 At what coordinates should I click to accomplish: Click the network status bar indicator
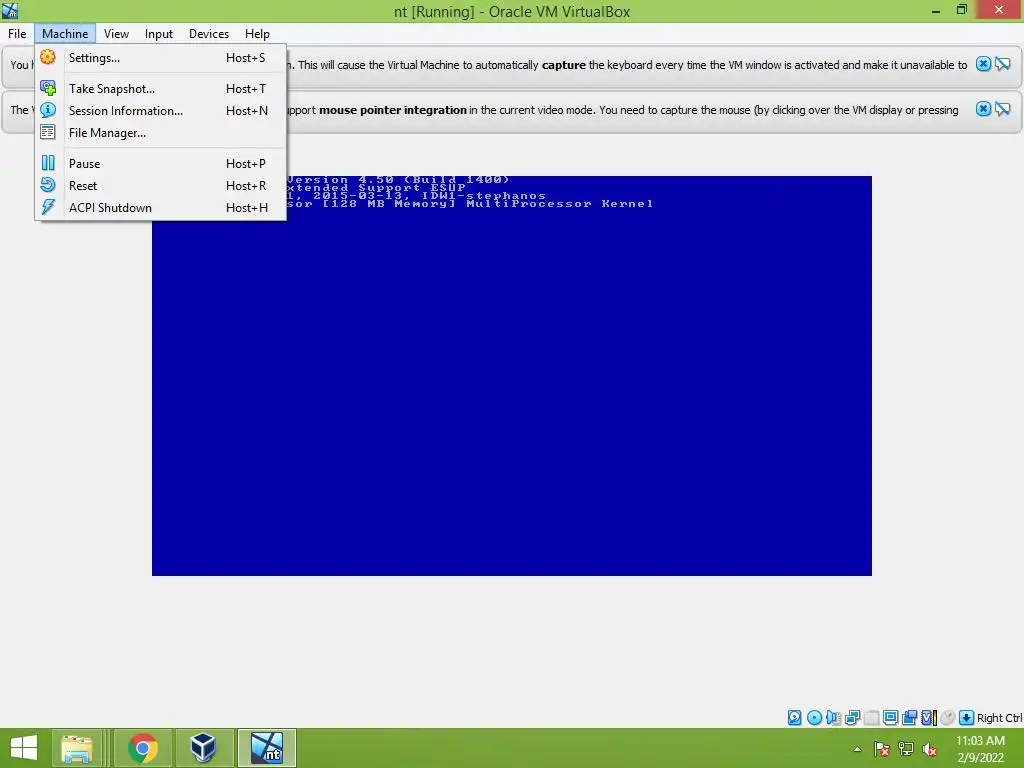852,718
